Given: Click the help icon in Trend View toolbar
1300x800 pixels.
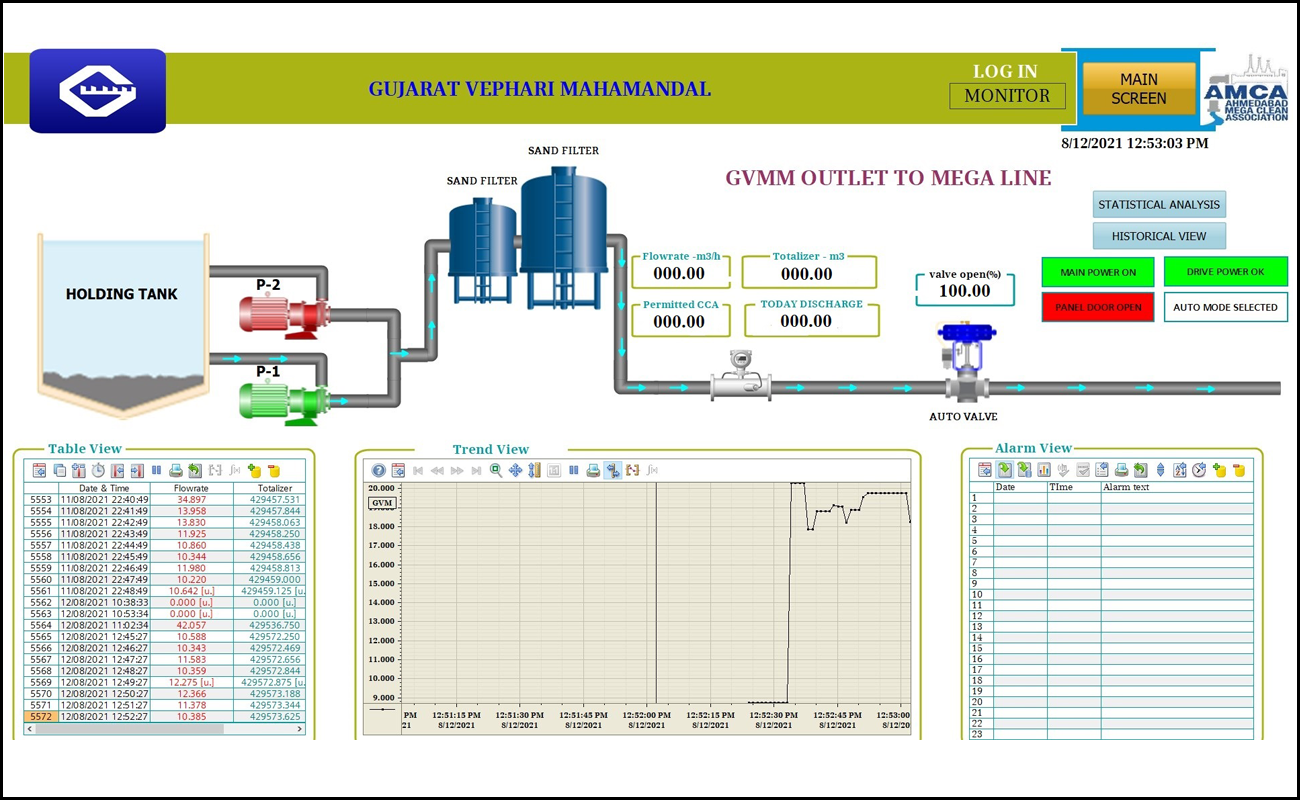Looking at the screenshot, I should [x=379, y=470].
